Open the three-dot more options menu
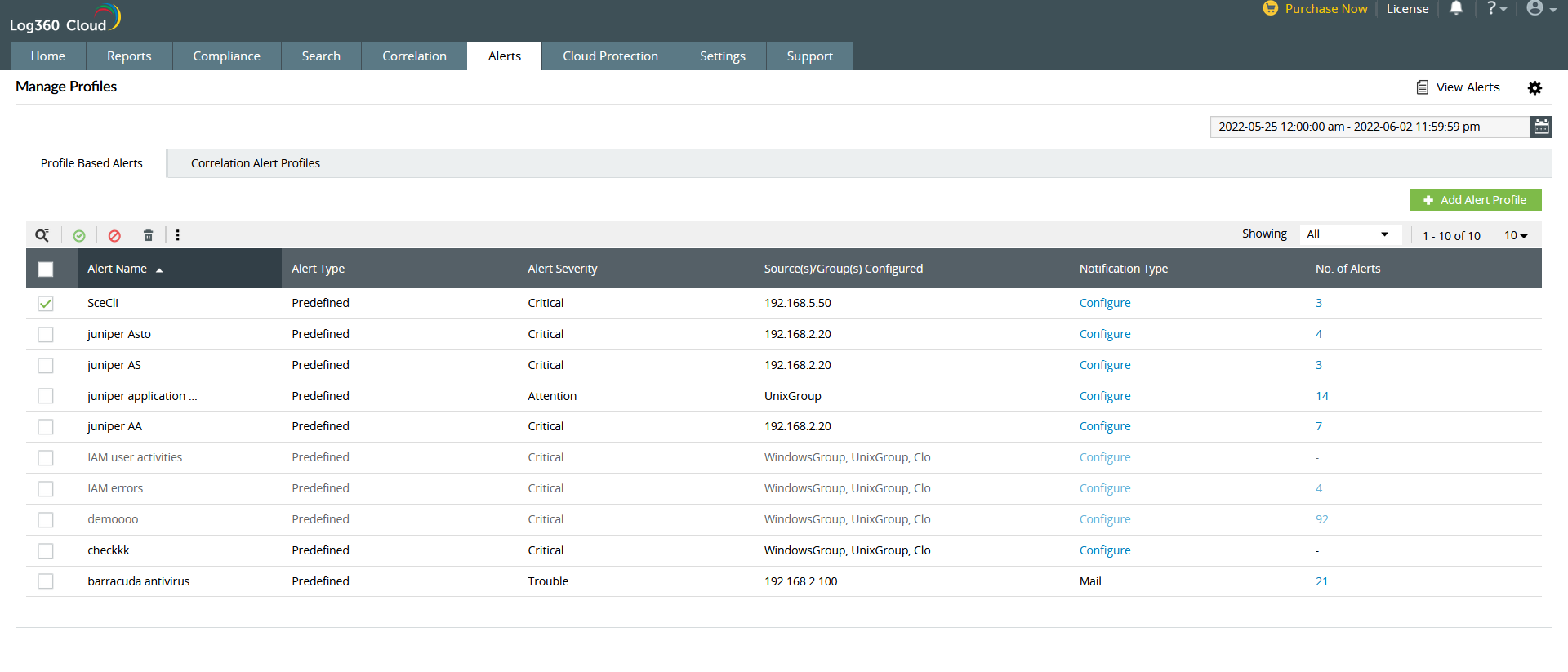Viewport: 1568px width, 672px height. coord(177,235)
